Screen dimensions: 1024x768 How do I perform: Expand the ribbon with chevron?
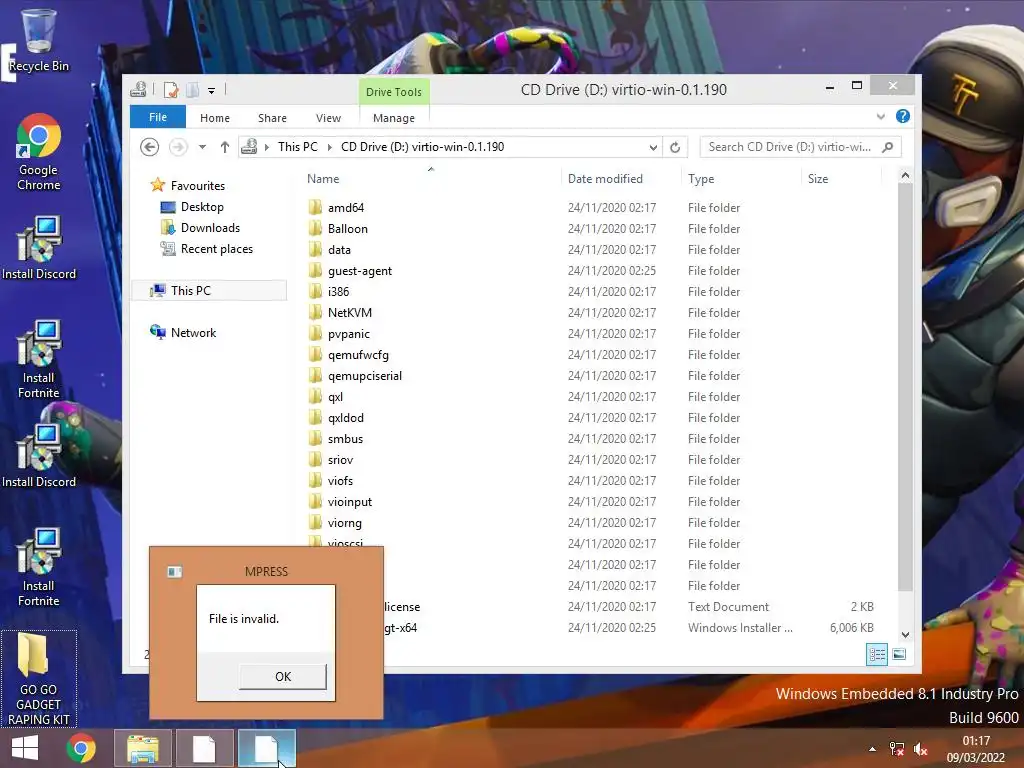[880, 116]
